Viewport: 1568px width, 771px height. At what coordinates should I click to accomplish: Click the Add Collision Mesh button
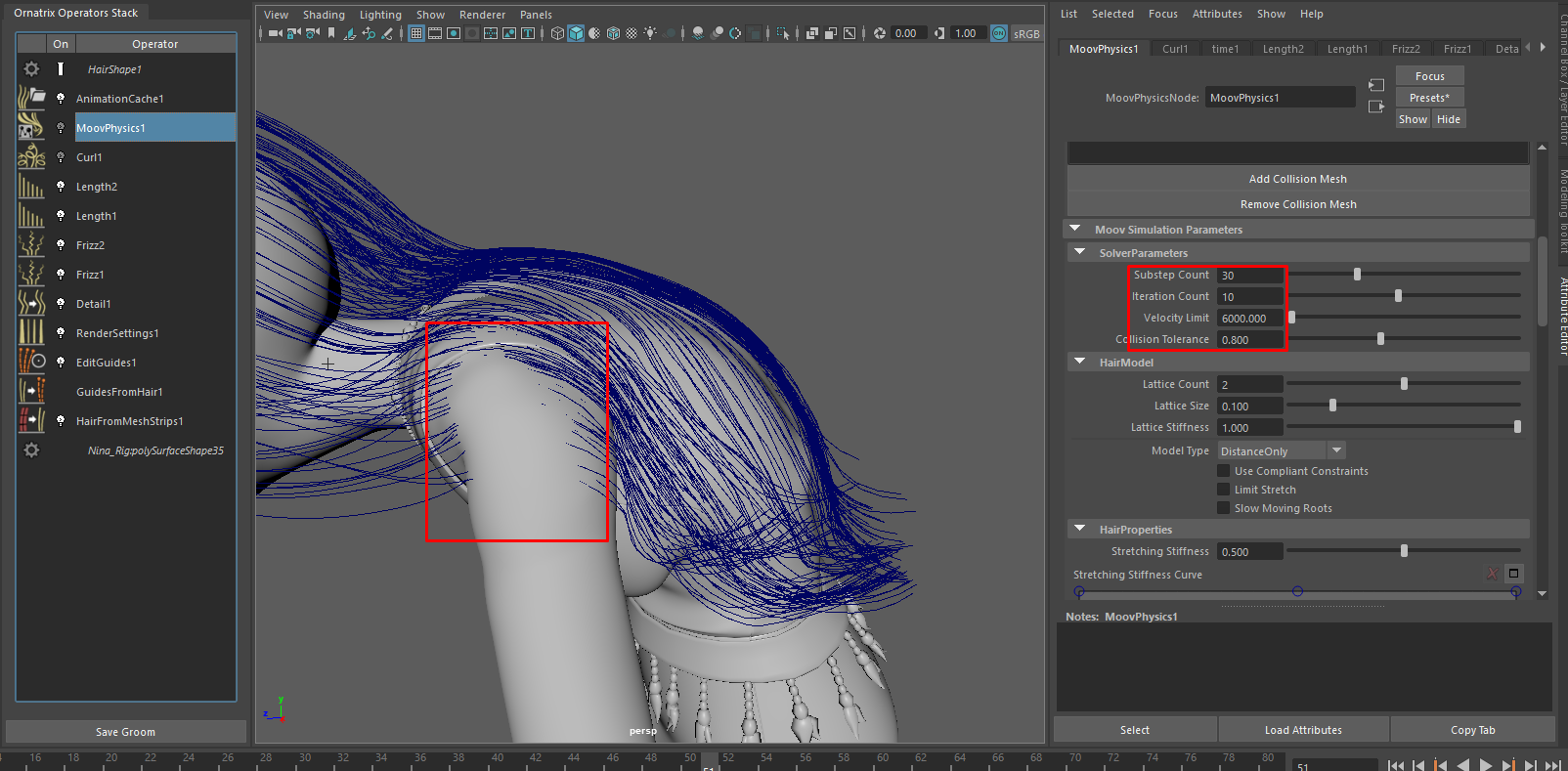pyautogui.click(x=1297, y=179)
